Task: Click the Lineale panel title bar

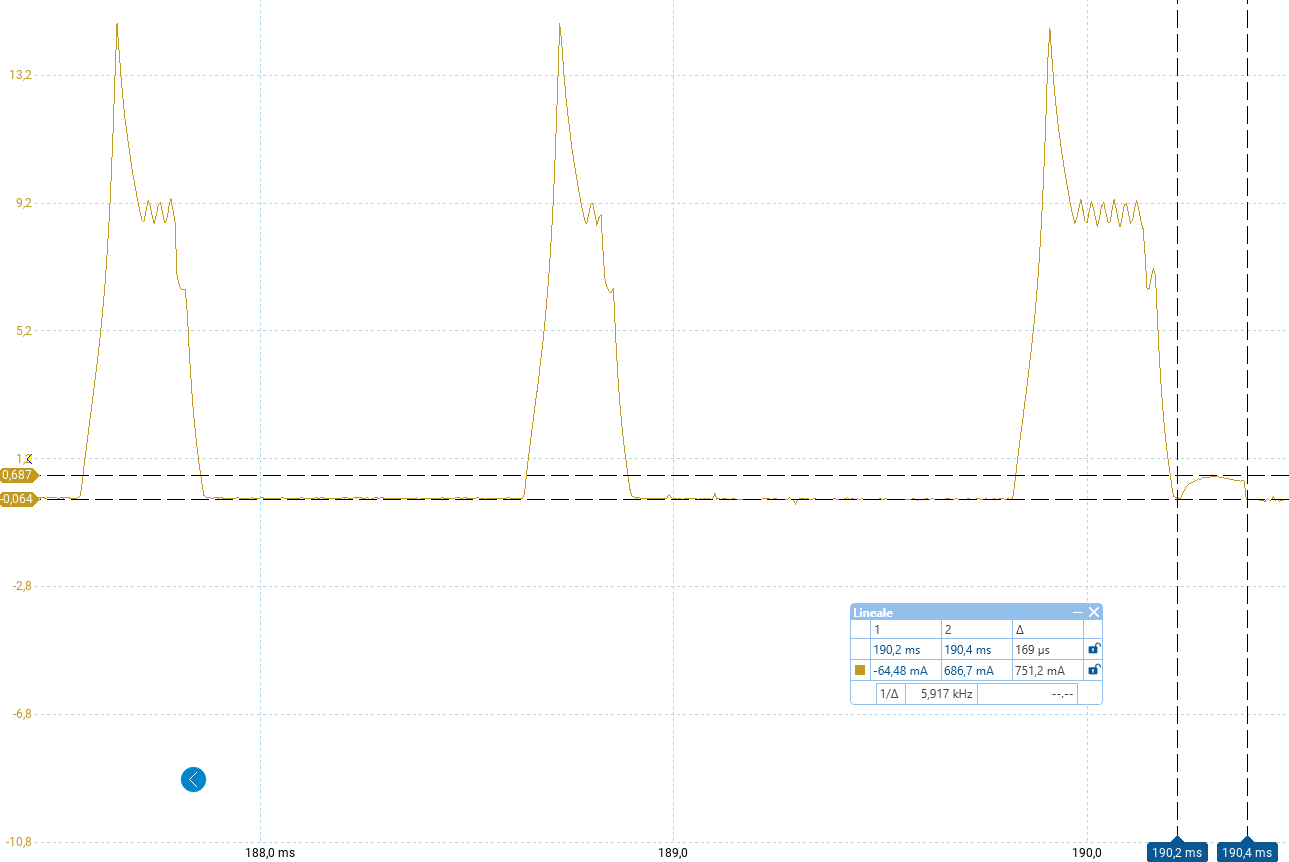Action: coord(950,612)
